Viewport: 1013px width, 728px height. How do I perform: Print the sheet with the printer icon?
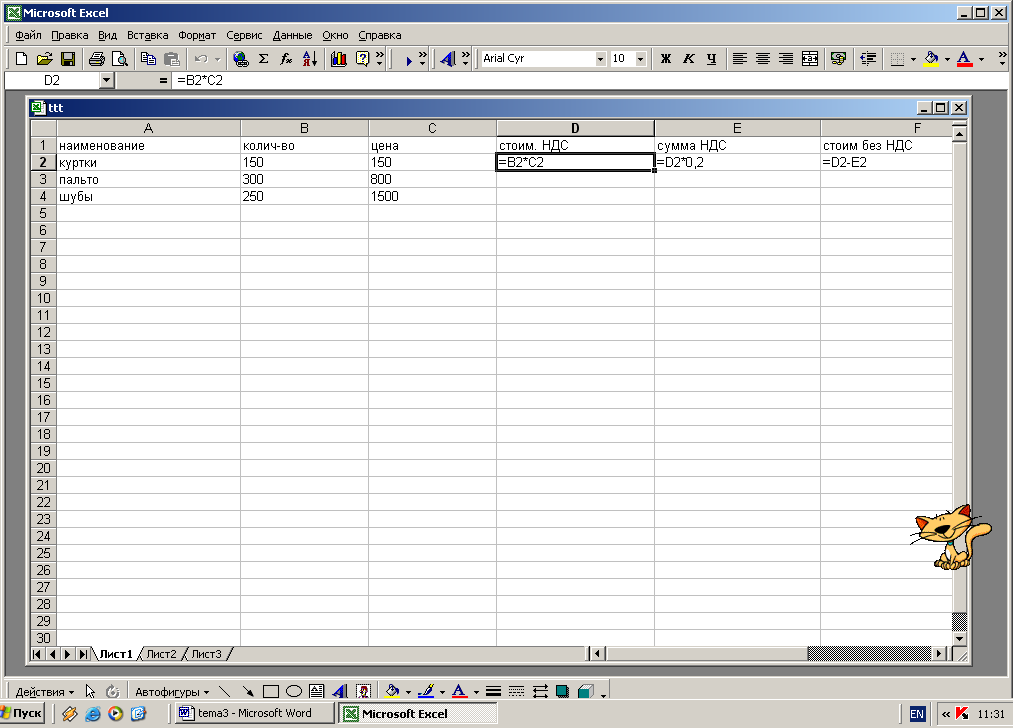96,59
